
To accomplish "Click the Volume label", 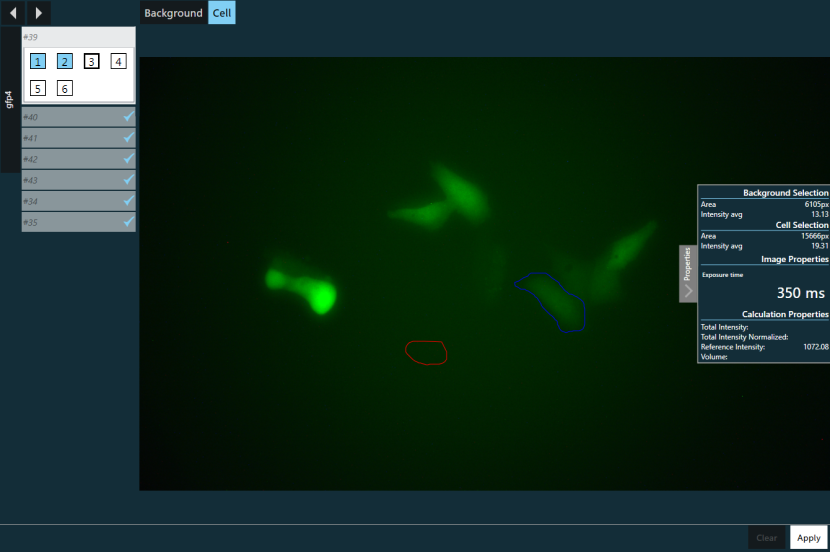I will point(714,357).
